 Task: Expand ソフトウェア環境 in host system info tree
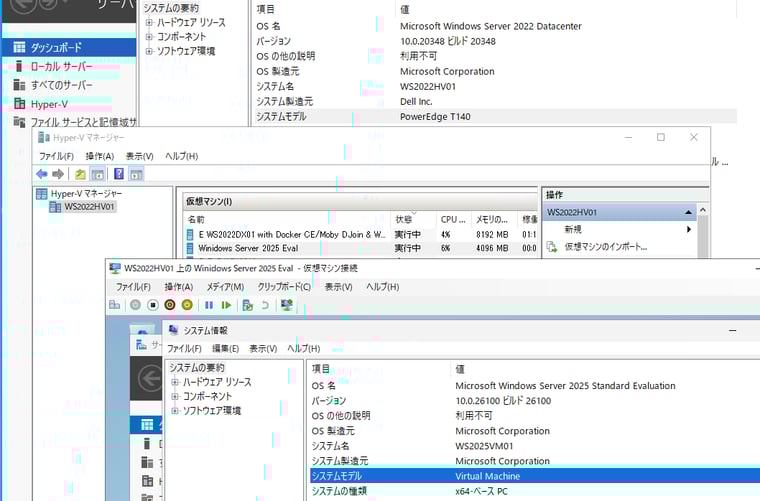tap(149, 50)
